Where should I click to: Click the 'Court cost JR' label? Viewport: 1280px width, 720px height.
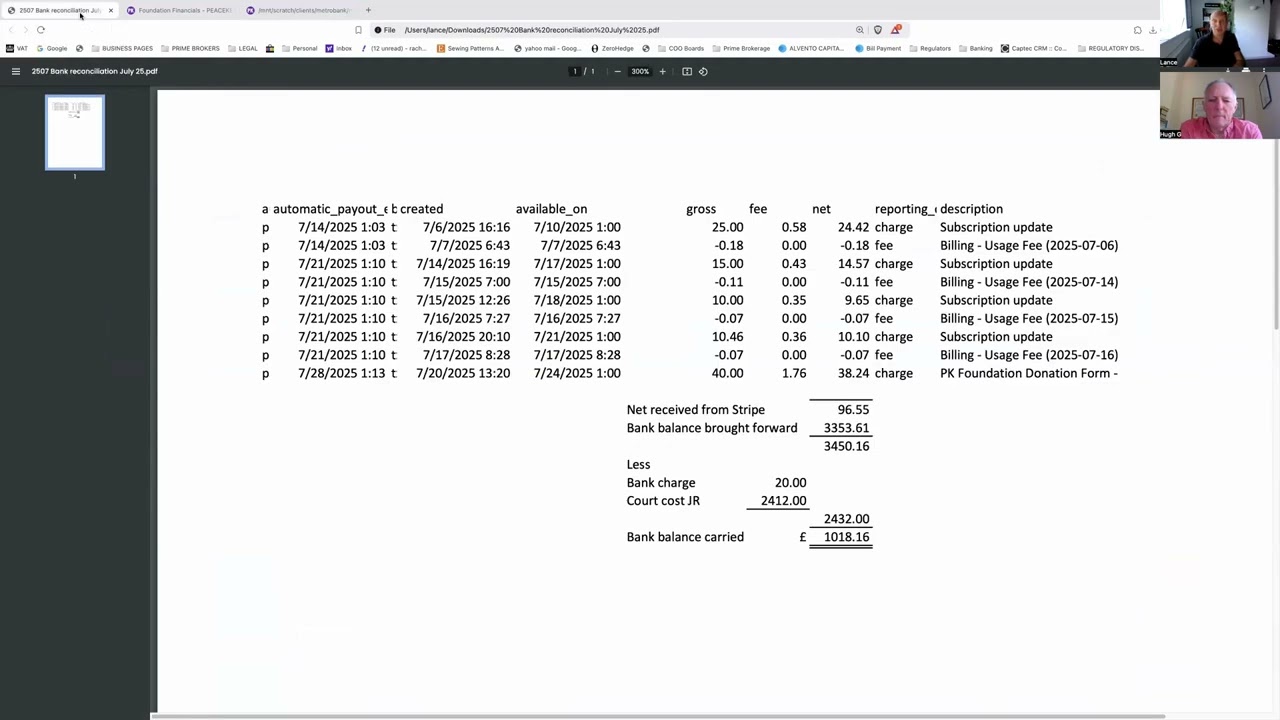tap(663, 501)
